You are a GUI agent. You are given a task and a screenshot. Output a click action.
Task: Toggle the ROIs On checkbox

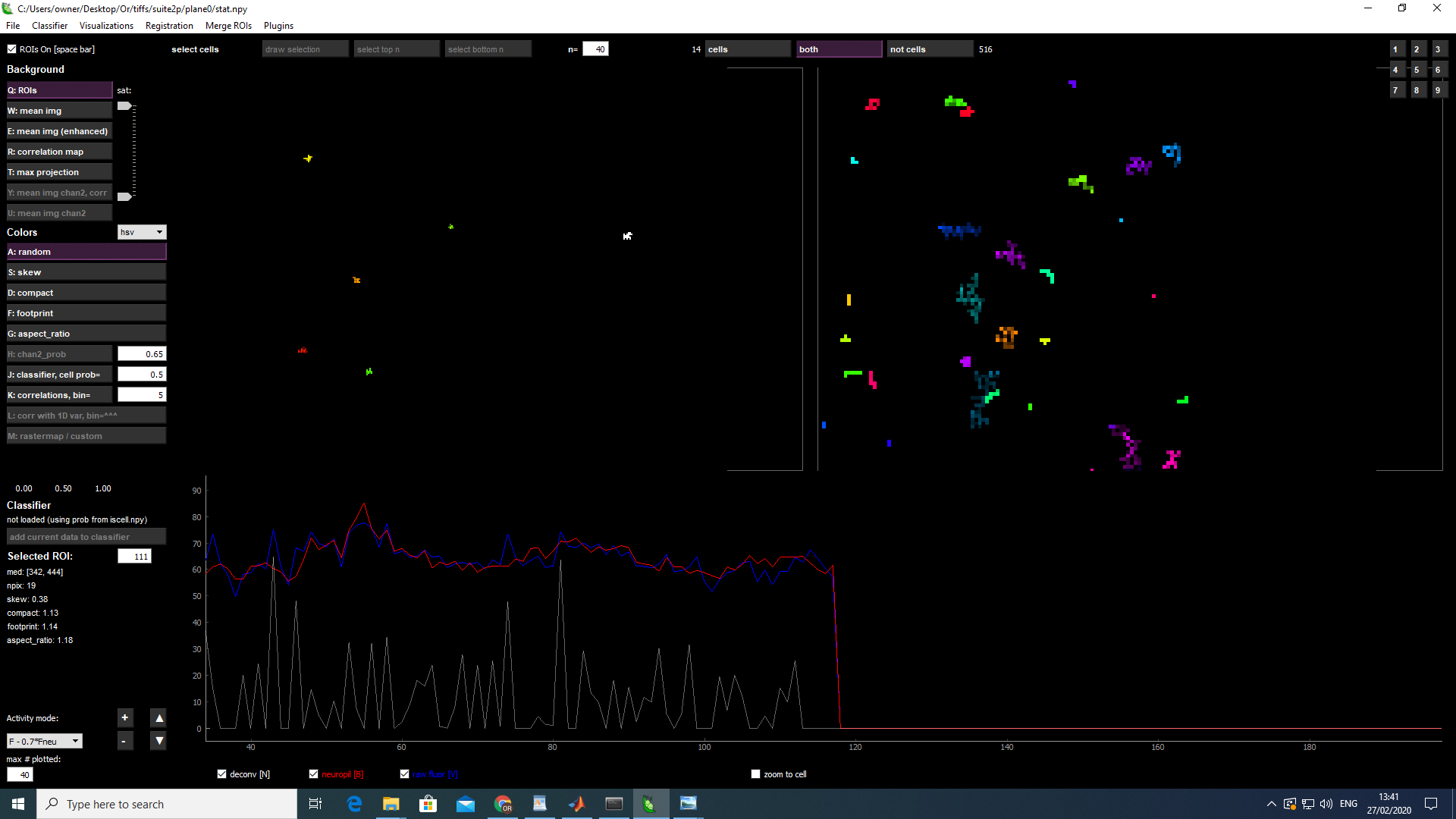tap(12, 49)
